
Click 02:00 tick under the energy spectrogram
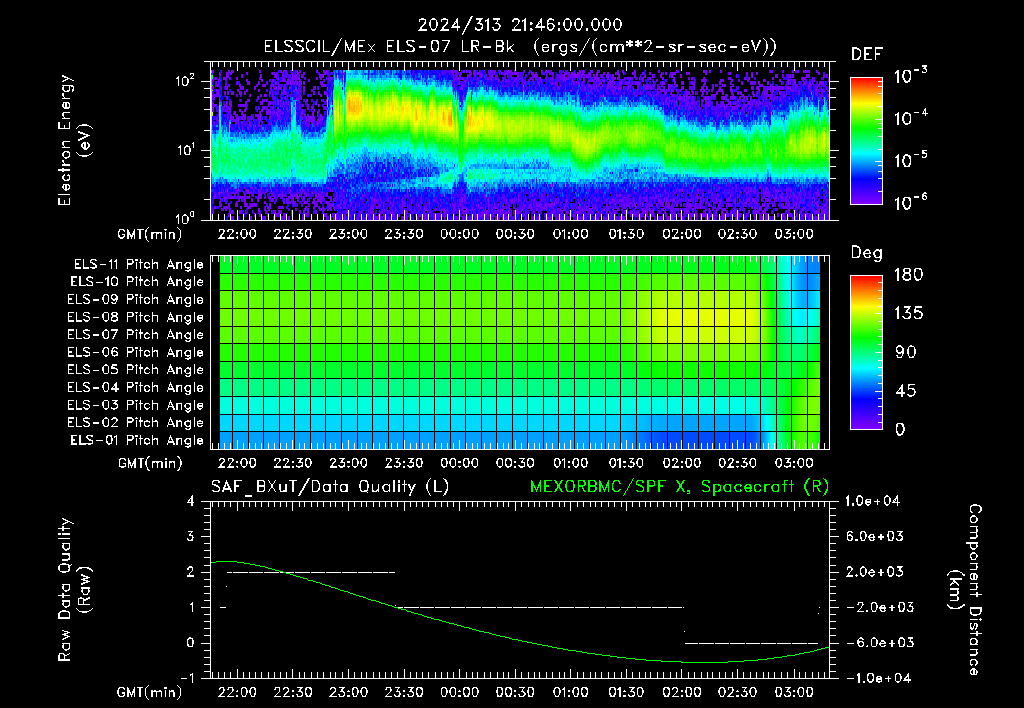682,234
